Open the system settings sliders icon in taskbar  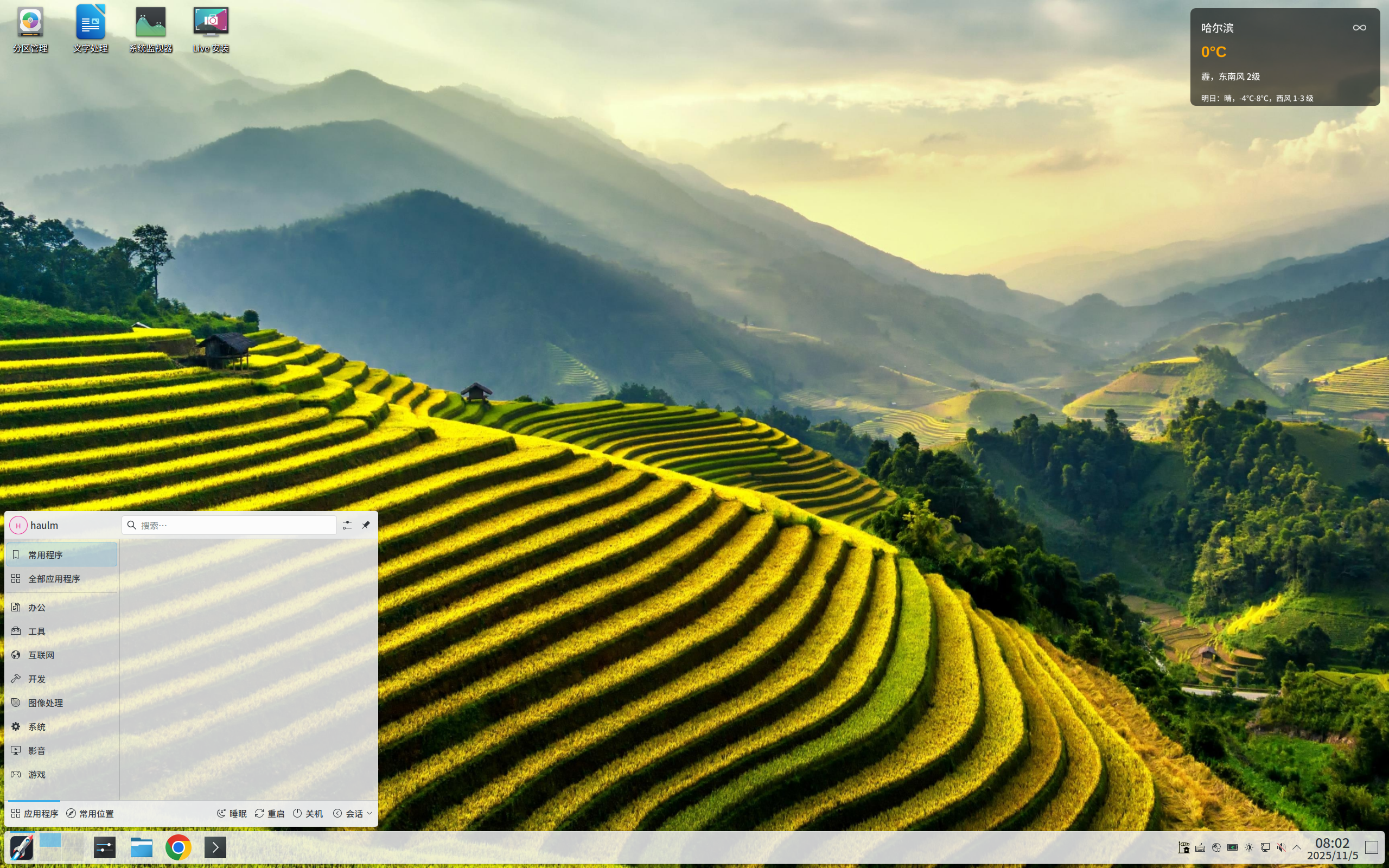[105, 847]
